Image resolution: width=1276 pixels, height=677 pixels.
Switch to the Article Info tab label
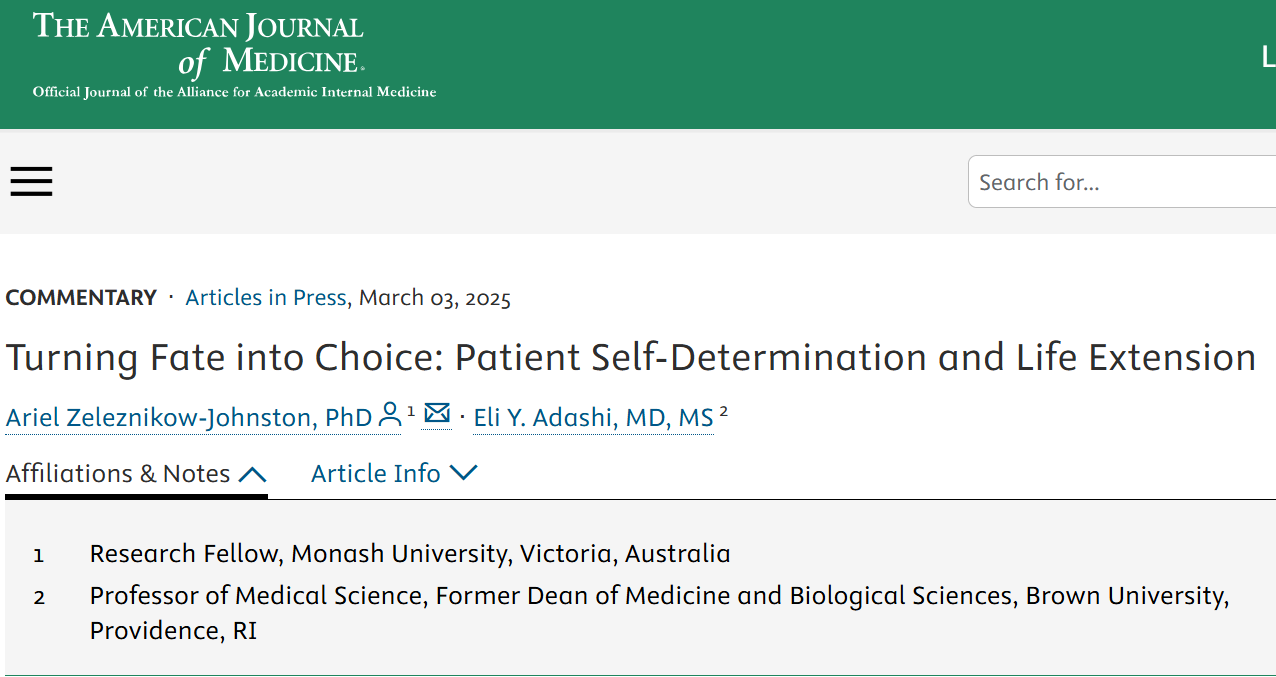point(376,473)
